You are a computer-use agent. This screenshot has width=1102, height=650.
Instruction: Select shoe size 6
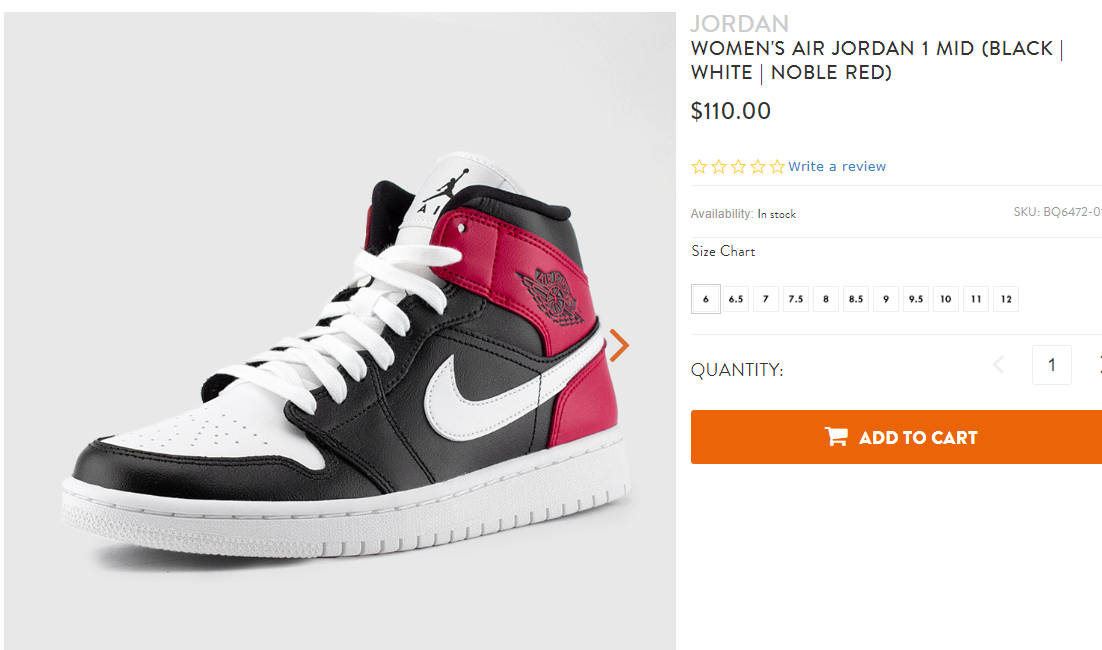[706, 299]
